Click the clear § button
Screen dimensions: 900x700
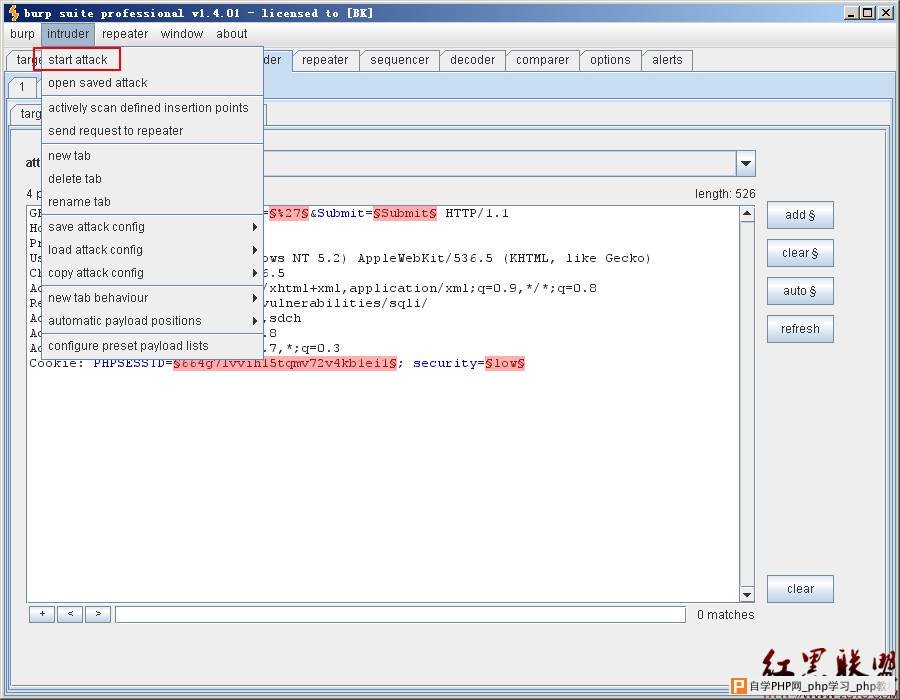(800, 253)
